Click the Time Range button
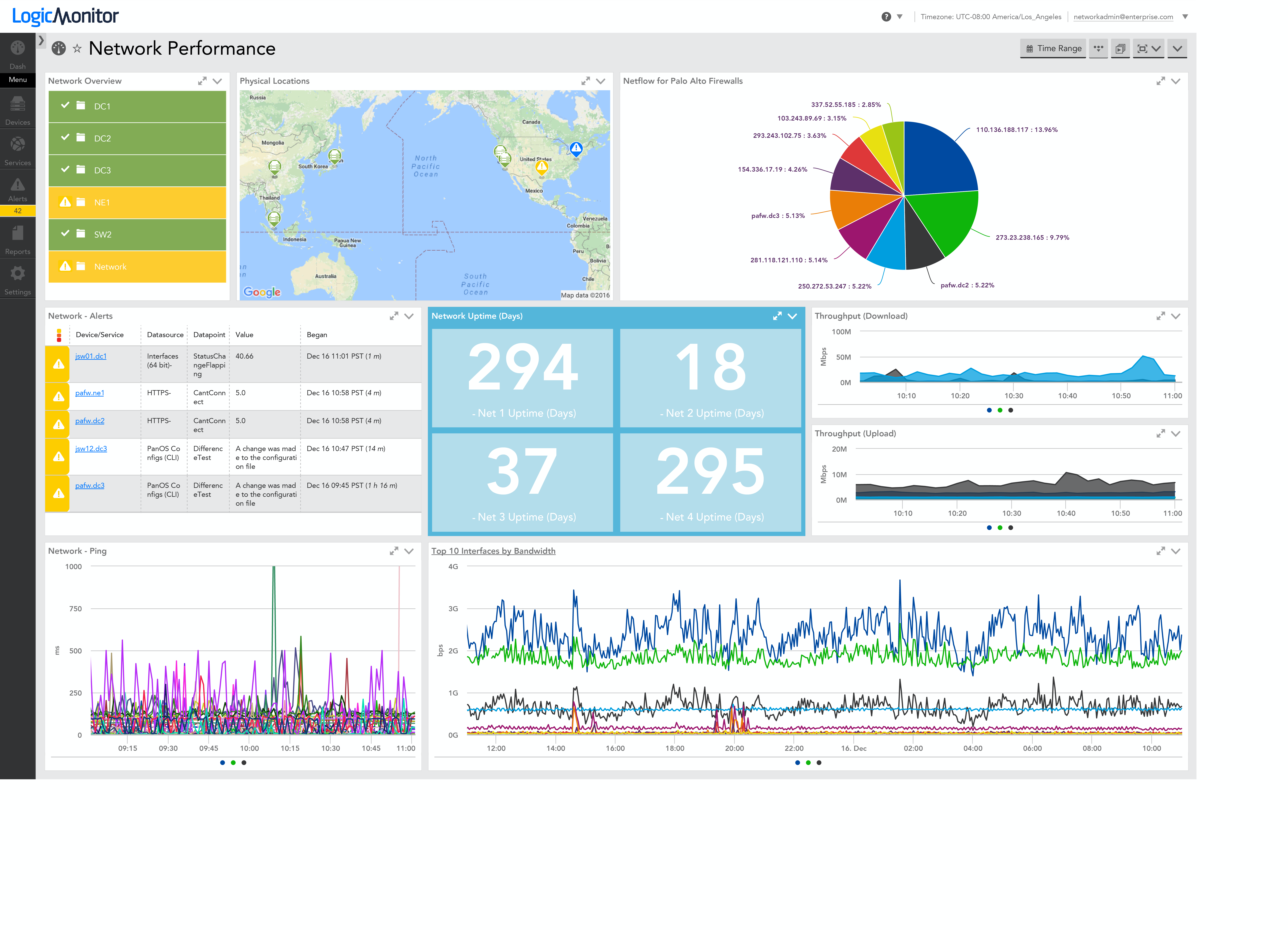This screenshot has height=930, width=1288. click(1054, 48)
